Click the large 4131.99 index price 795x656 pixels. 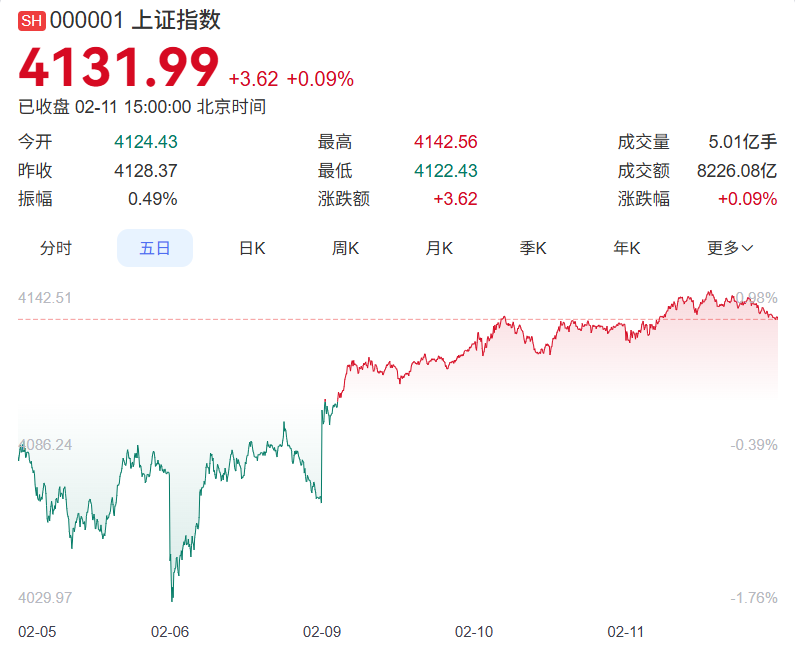(x=118, y=69)
